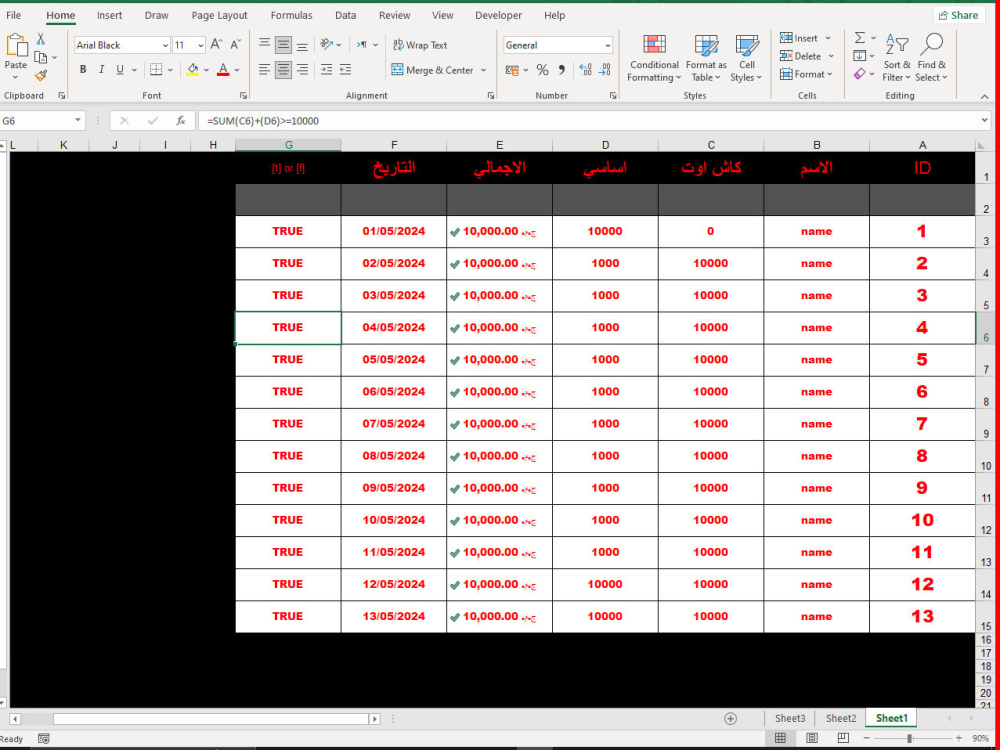Click Find & Select button
The width and height of the screenshot is (1000, 750).
pos(932,59)
